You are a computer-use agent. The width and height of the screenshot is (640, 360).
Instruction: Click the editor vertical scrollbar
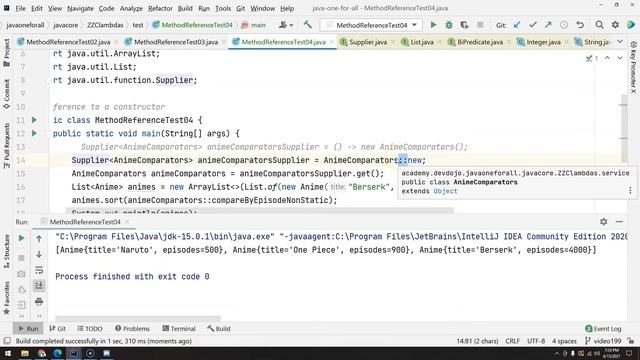[x=624, y=129]
